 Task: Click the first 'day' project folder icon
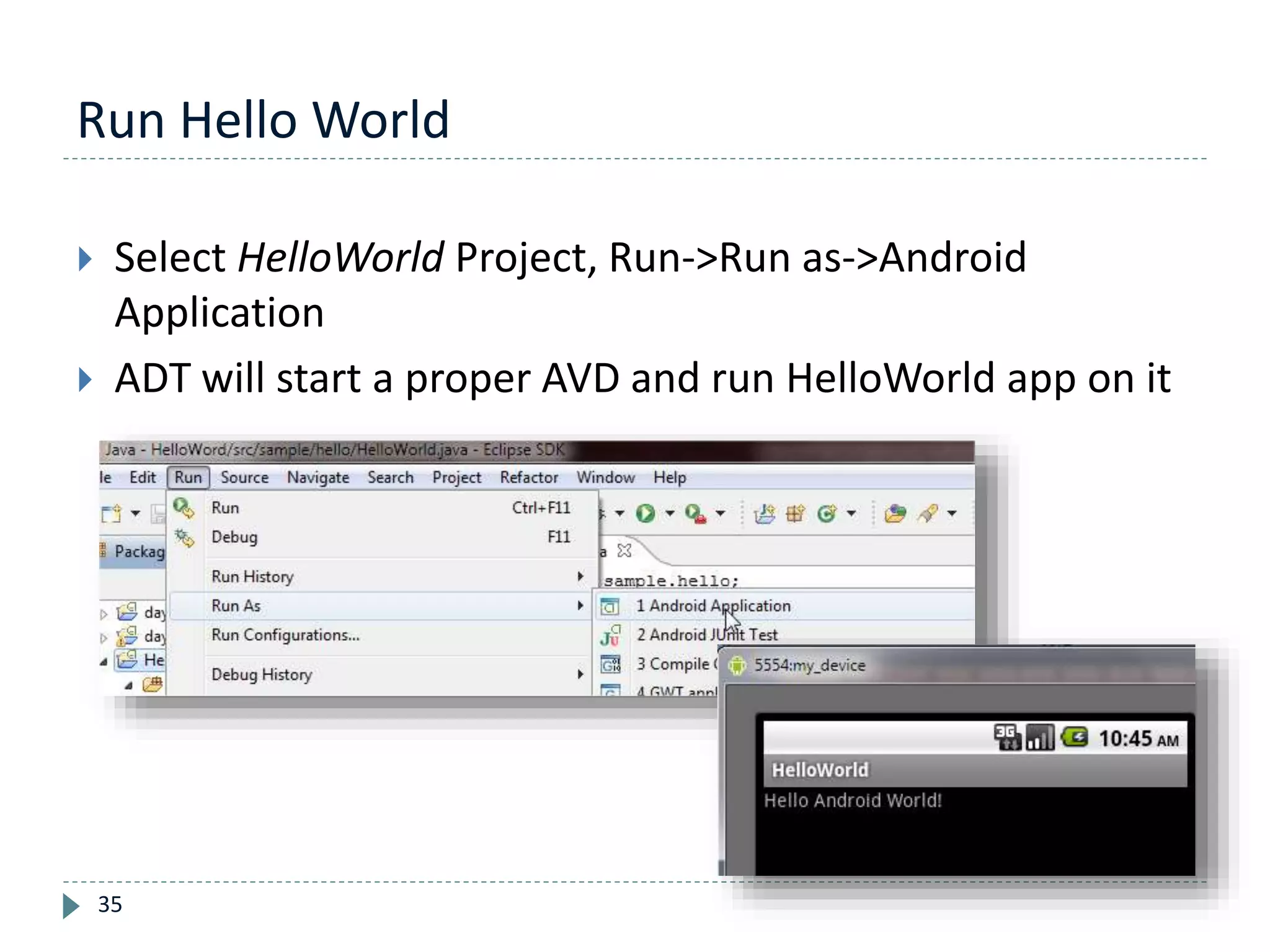coord(127,612)
